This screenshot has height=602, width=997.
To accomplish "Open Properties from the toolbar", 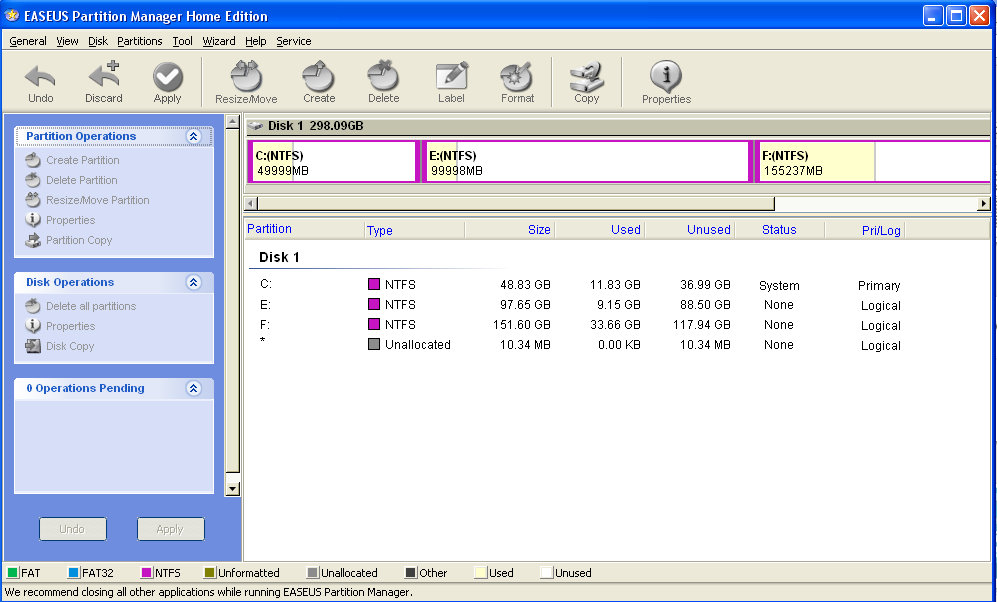I will [666, 80].
